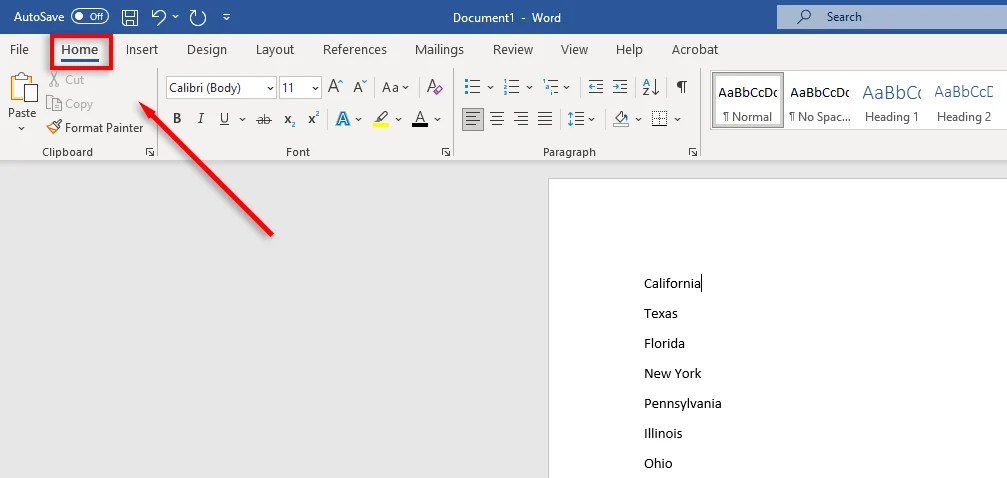Click the Numbering list icon
The height and width of the screenshot is (478, 1007).
[511, 87]
